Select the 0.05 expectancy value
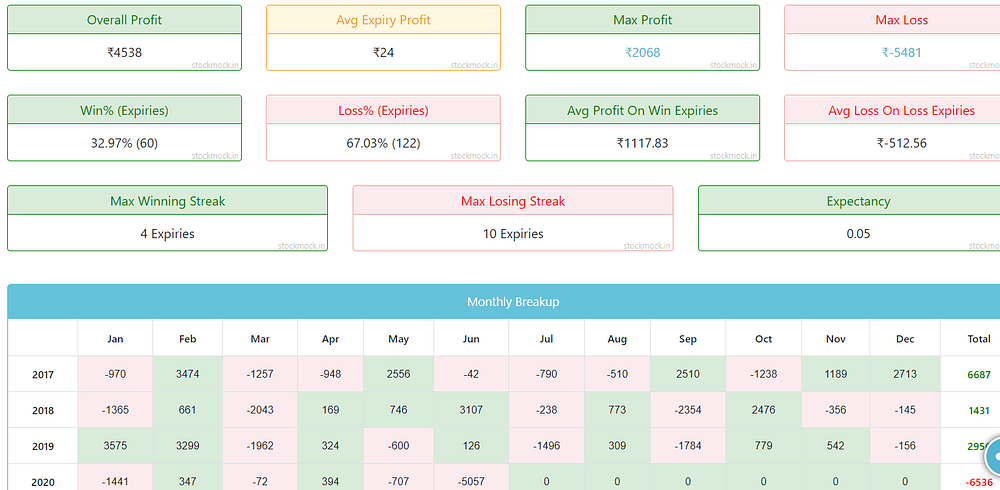The width and height of the screenshot is (1000, 490). coord(858,234)
